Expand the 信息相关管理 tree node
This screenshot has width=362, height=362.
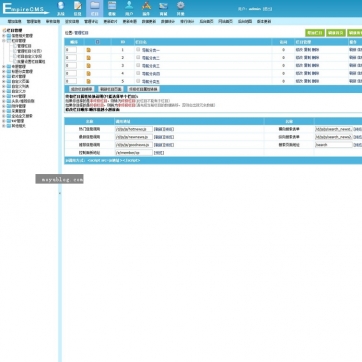point(4,36)
